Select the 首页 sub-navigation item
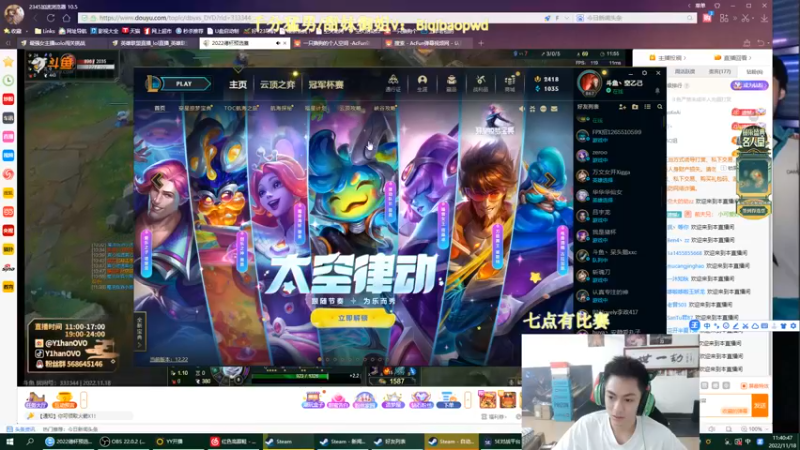 (160, 108)
